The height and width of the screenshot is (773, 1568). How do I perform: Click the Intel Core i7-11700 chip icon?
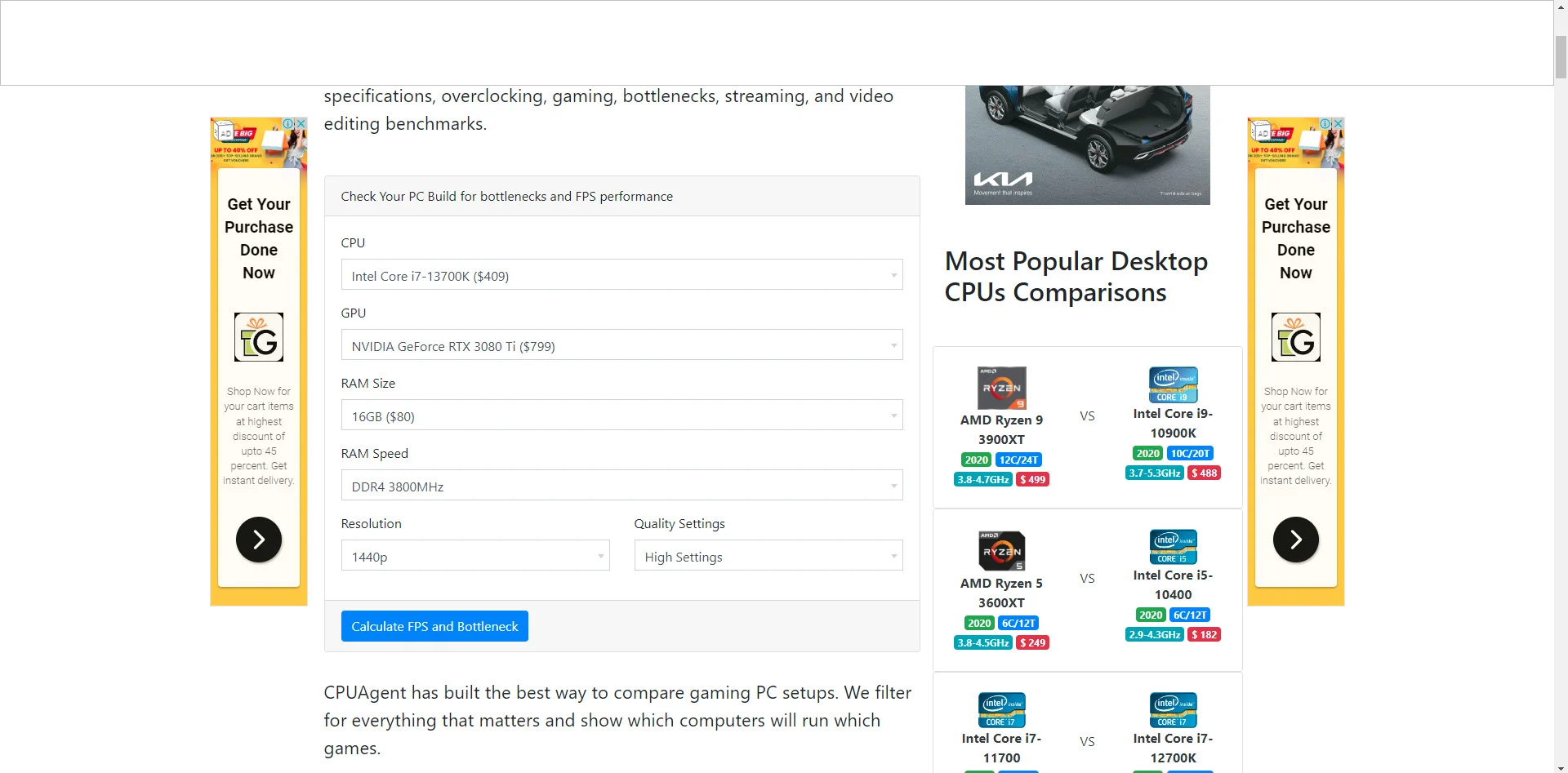click(x=1002, y=710)
